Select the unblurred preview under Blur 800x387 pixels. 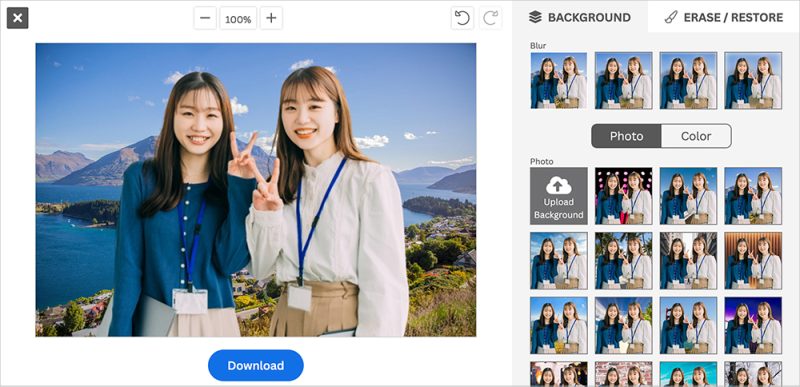tap(559, 80)
